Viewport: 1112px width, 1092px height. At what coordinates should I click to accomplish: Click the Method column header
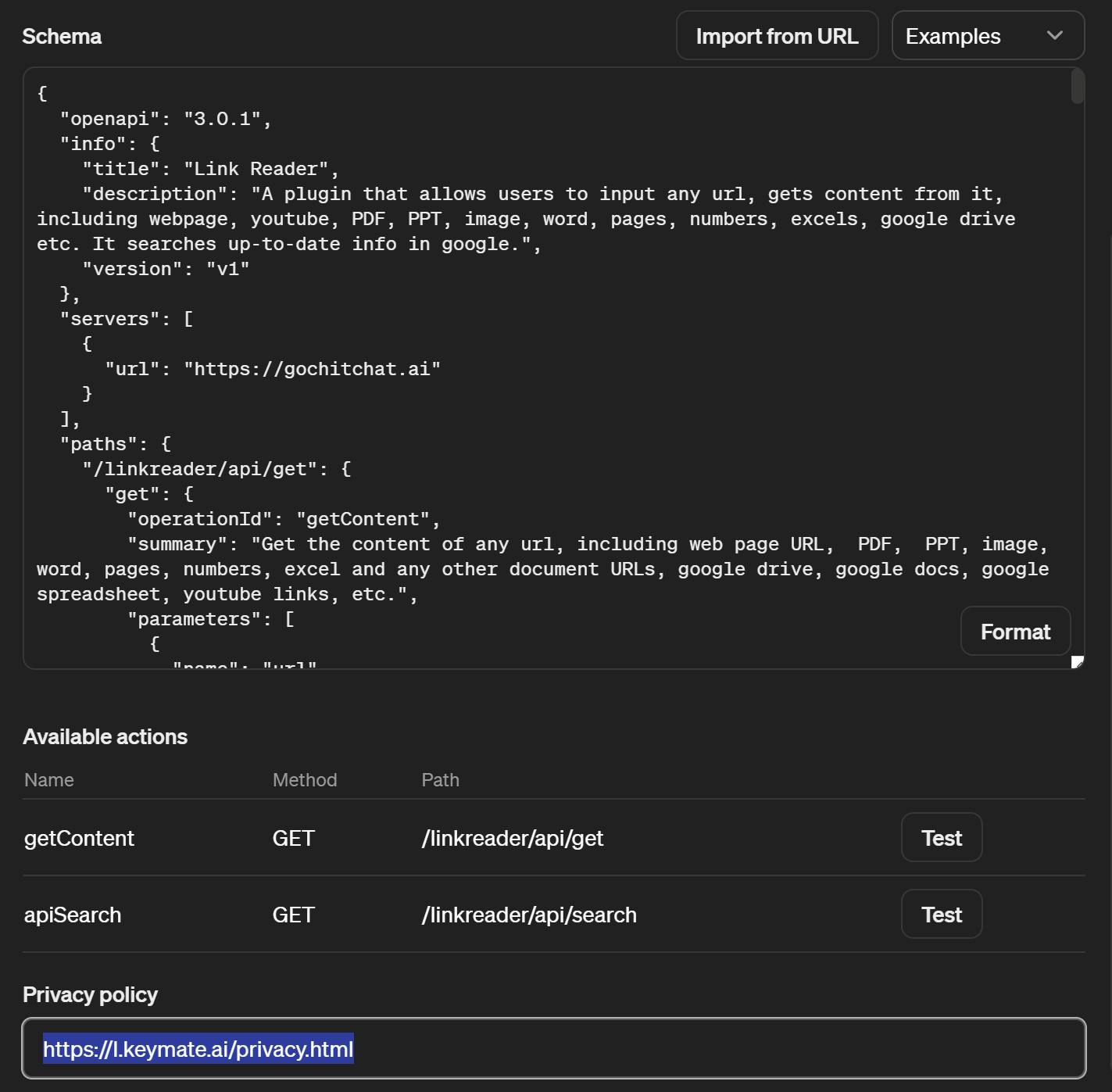(305, 780)
